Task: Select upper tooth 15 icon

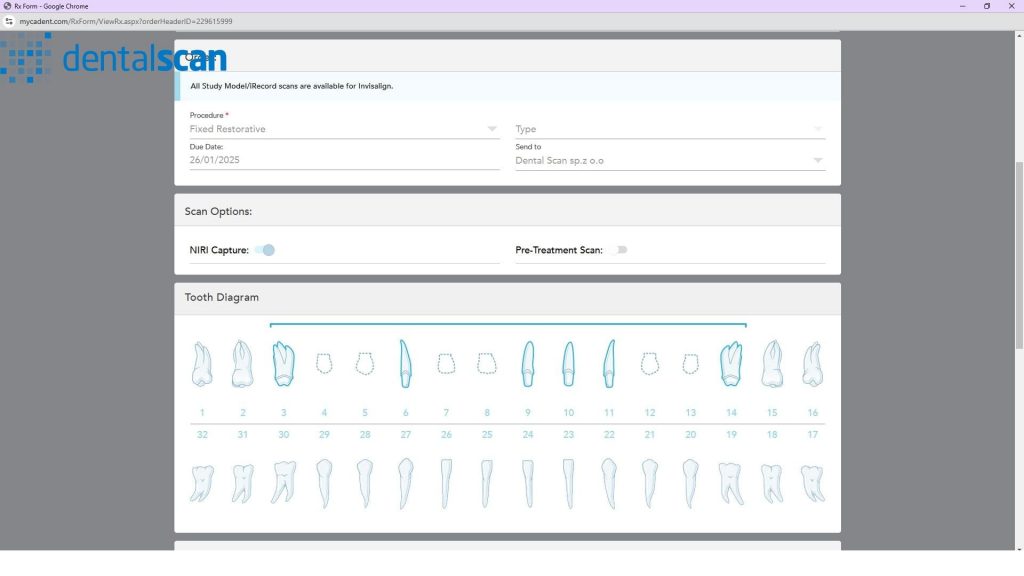Action: pos(772,364)
